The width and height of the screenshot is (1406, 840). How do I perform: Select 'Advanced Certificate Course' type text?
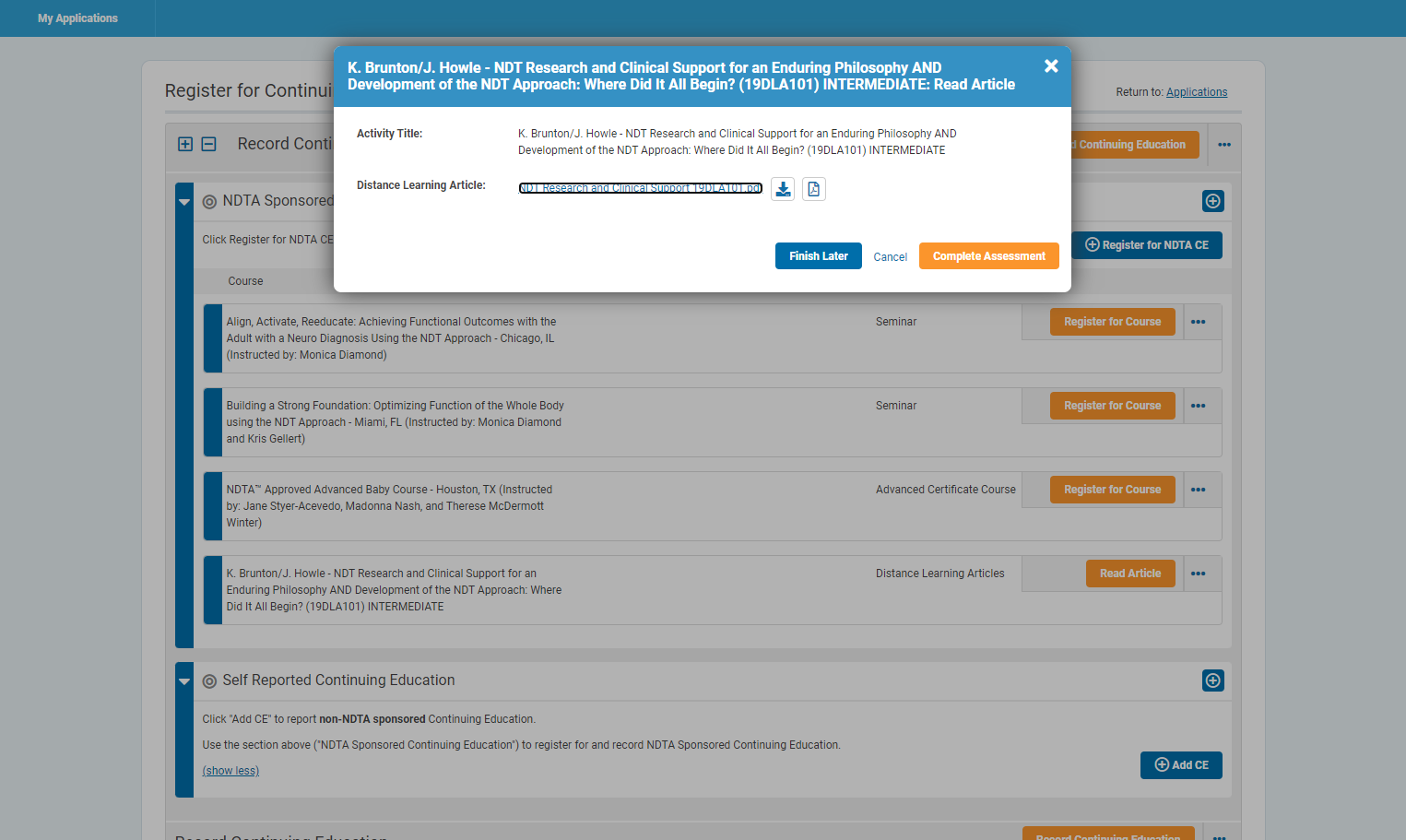click(x=946, y=490)
